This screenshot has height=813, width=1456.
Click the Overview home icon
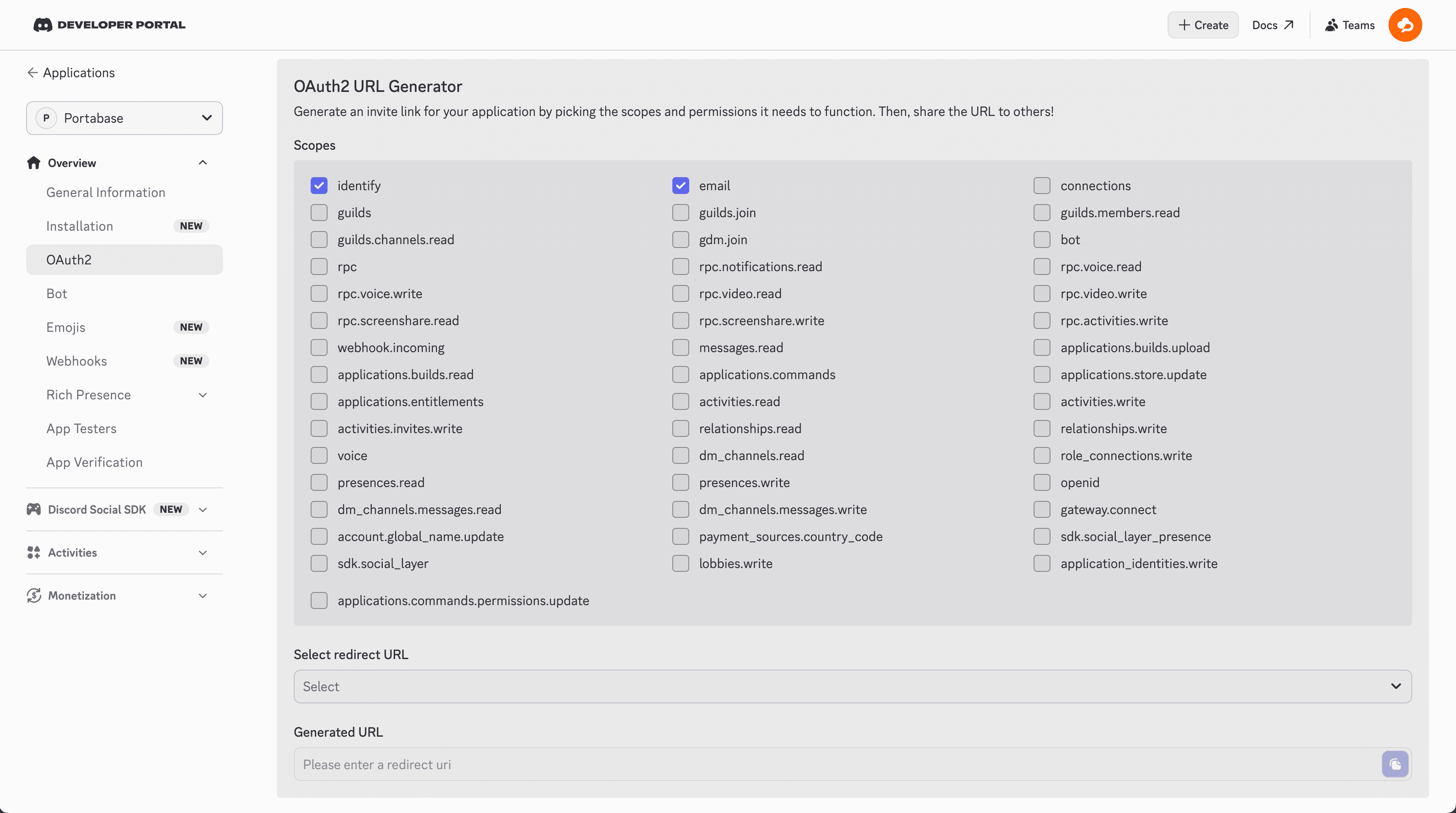point(33,163)
